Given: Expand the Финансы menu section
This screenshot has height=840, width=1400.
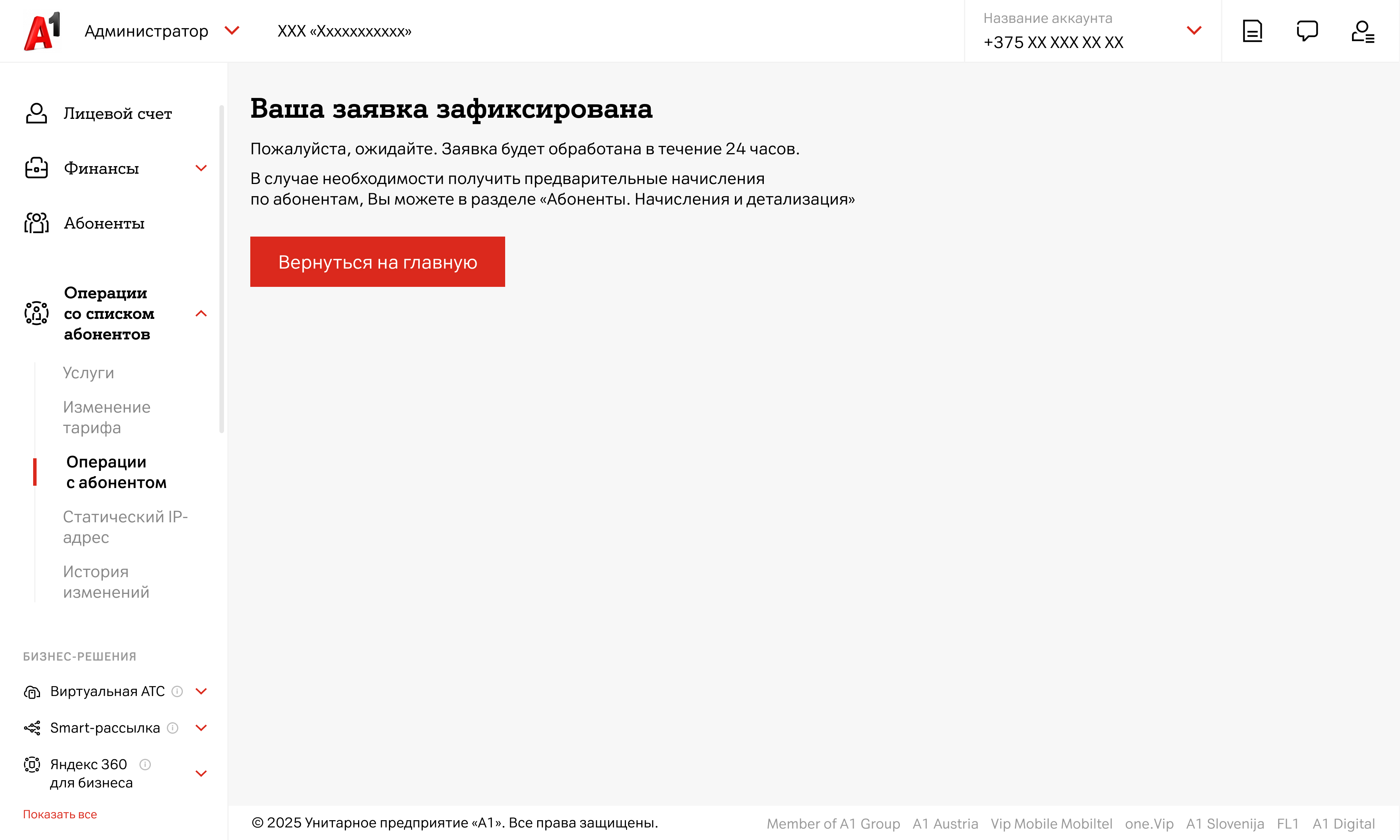Looking at the screenshot, I should point(201,168).
